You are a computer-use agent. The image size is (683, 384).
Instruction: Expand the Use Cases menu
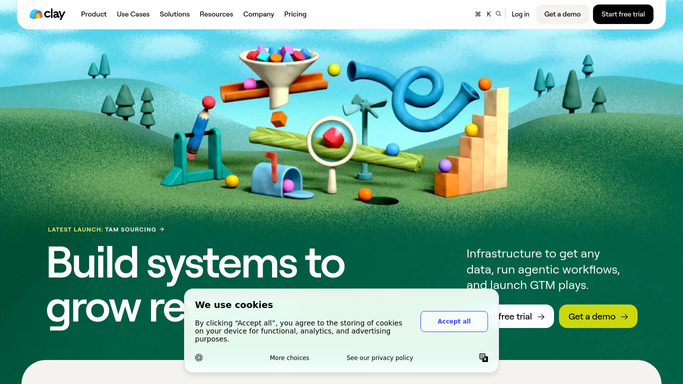click(x=133, y=14)
